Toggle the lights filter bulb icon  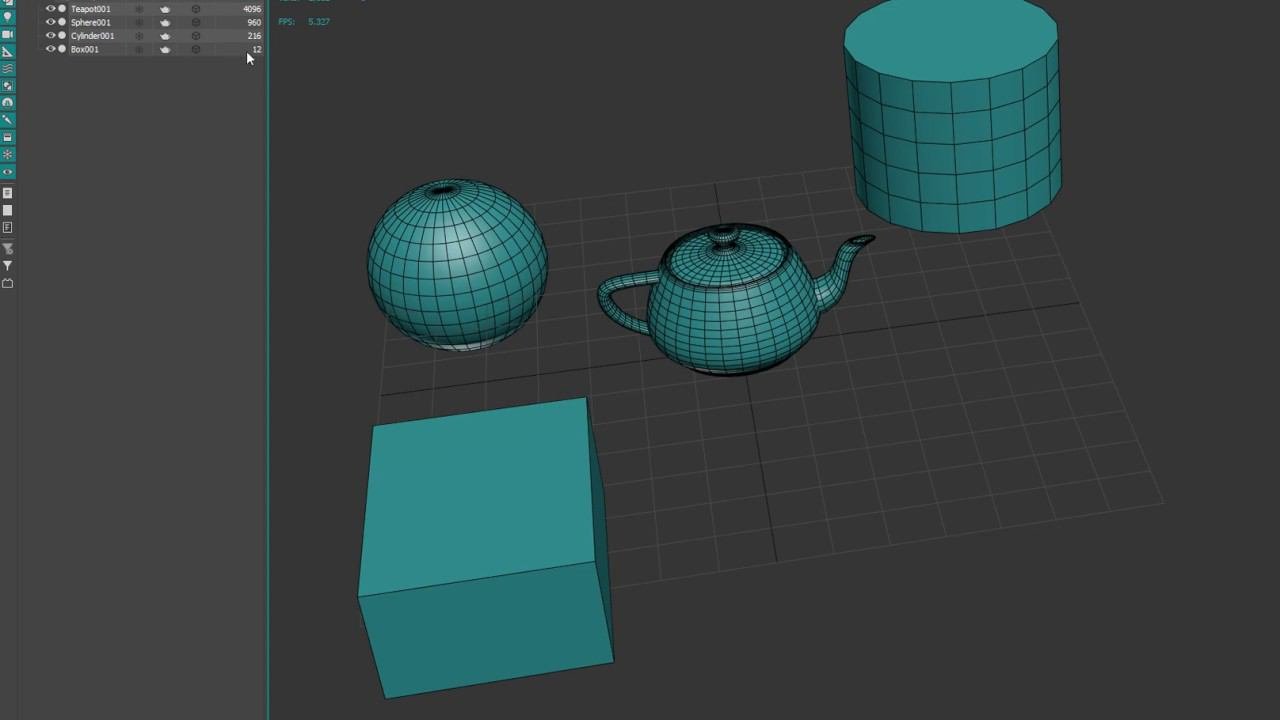pos(8,17)
